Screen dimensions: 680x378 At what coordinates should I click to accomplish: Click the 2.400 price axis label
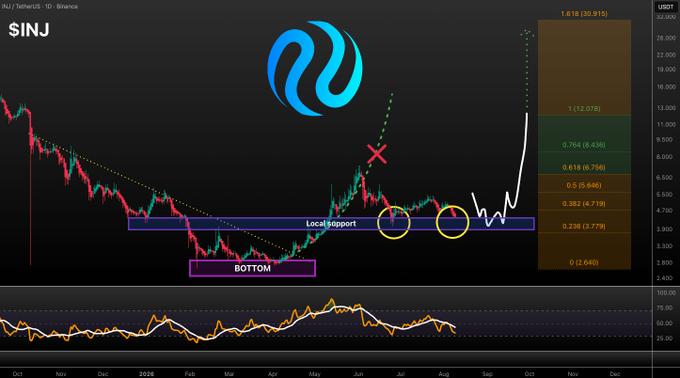coord(666,278)
